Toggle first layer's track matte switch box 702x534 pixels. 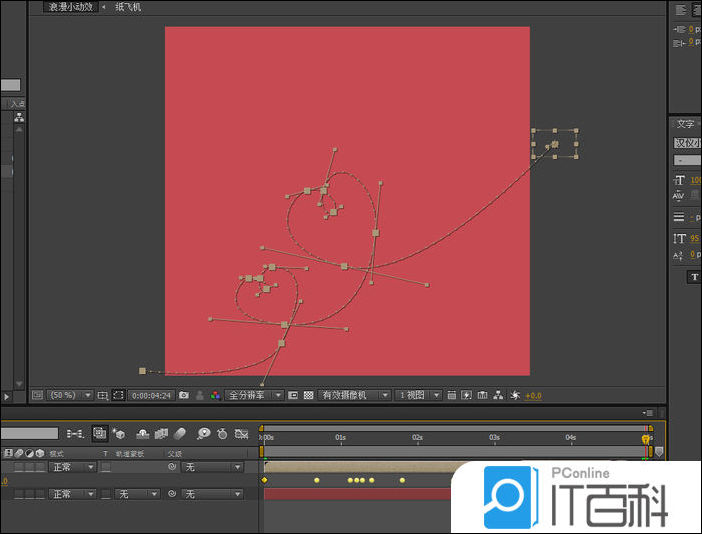pos(106,467)
